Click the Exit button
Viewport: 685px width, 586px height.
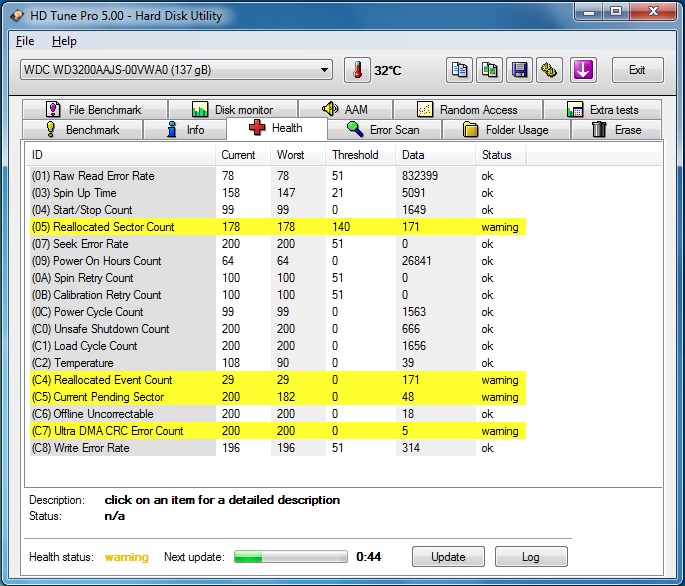point(637,70)
